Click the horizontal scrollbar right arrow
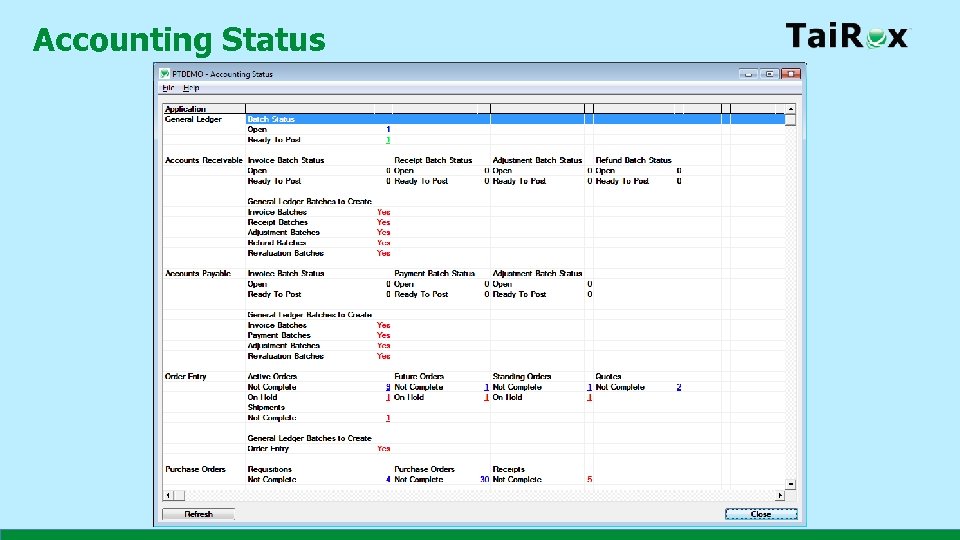Image resolution: width=960 pixels, height=540 pixels. tap(779, 495)
